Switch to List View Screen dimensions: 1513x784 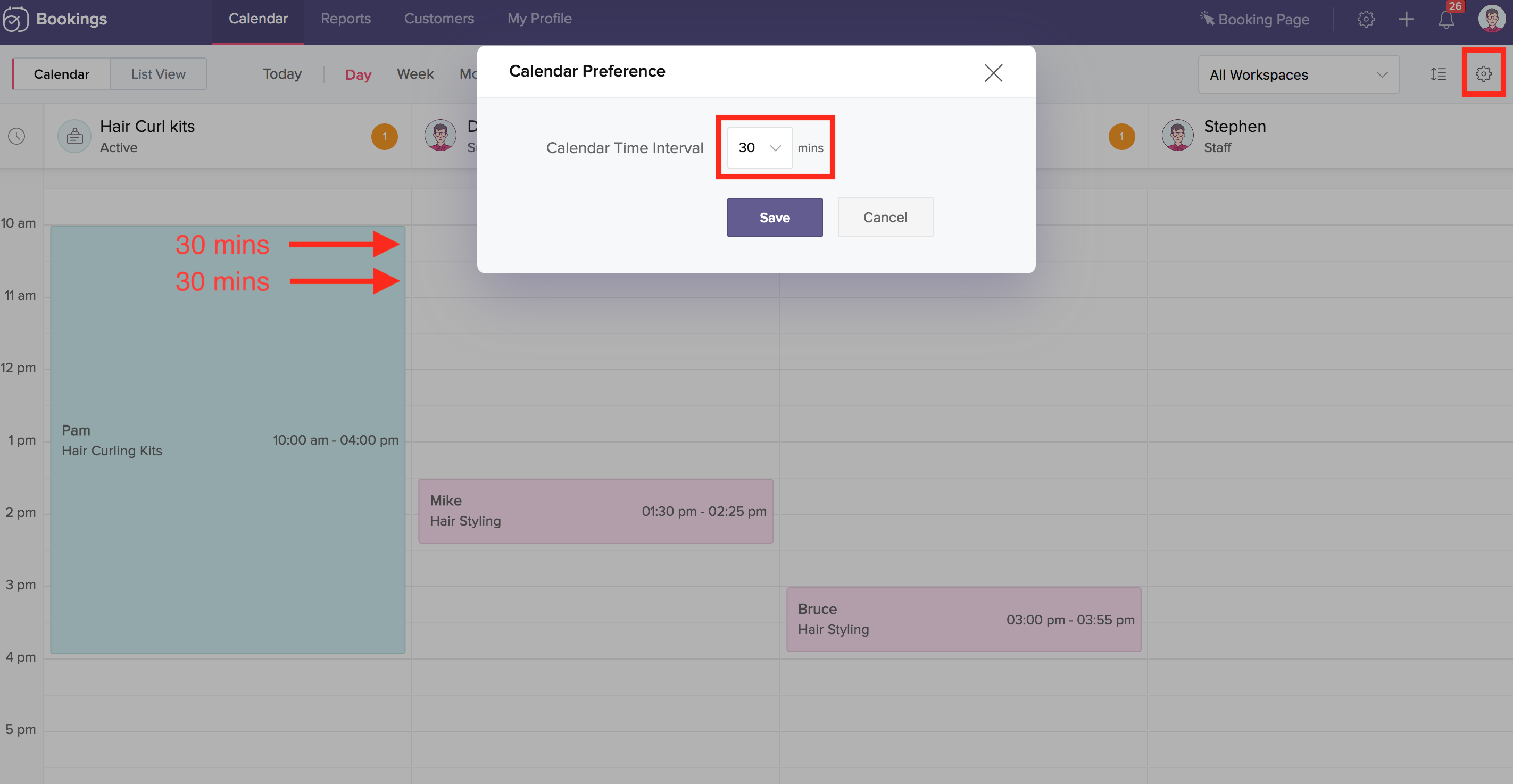158,74
